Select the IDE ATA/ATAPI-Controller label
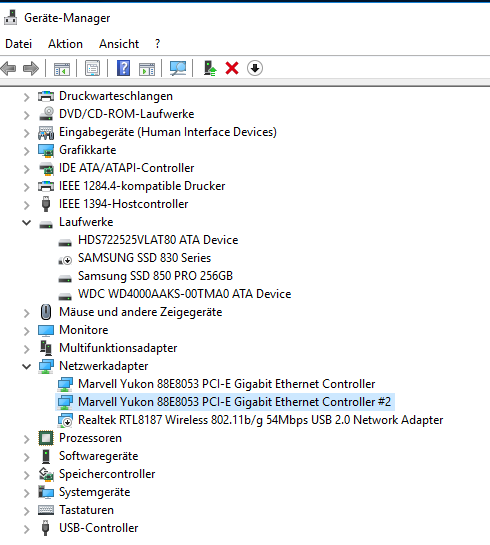The width and height of the screenshot is (490, 545). [126, 168]
